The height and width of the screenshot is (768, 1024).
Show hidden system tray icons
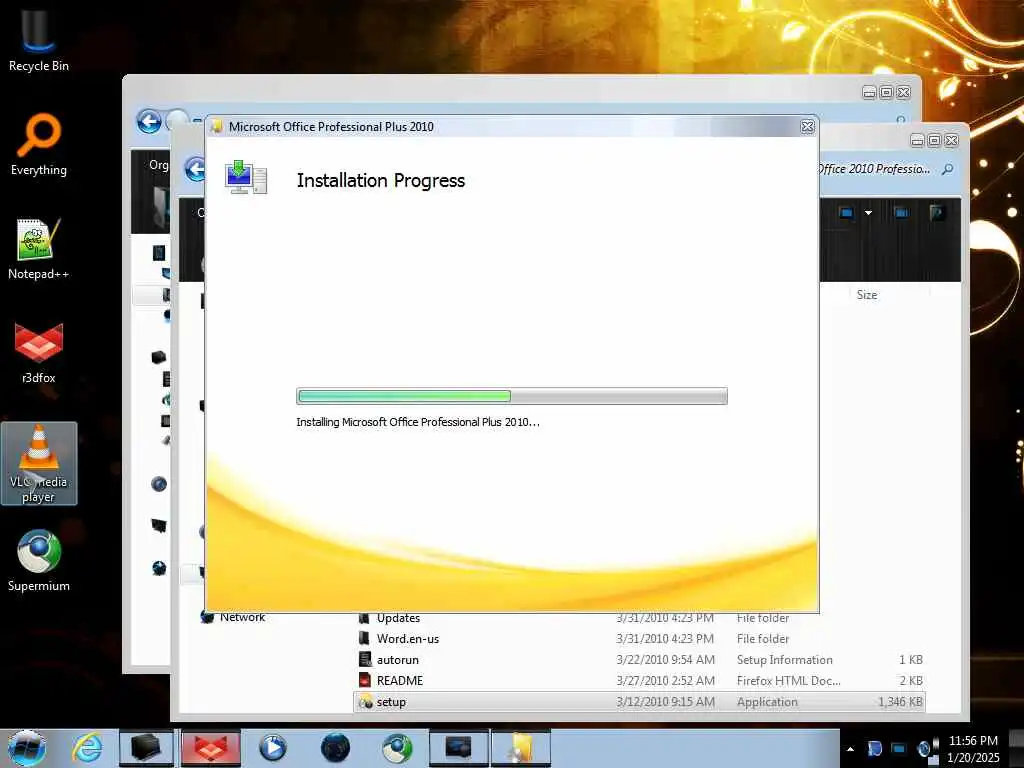pos(850,749)
